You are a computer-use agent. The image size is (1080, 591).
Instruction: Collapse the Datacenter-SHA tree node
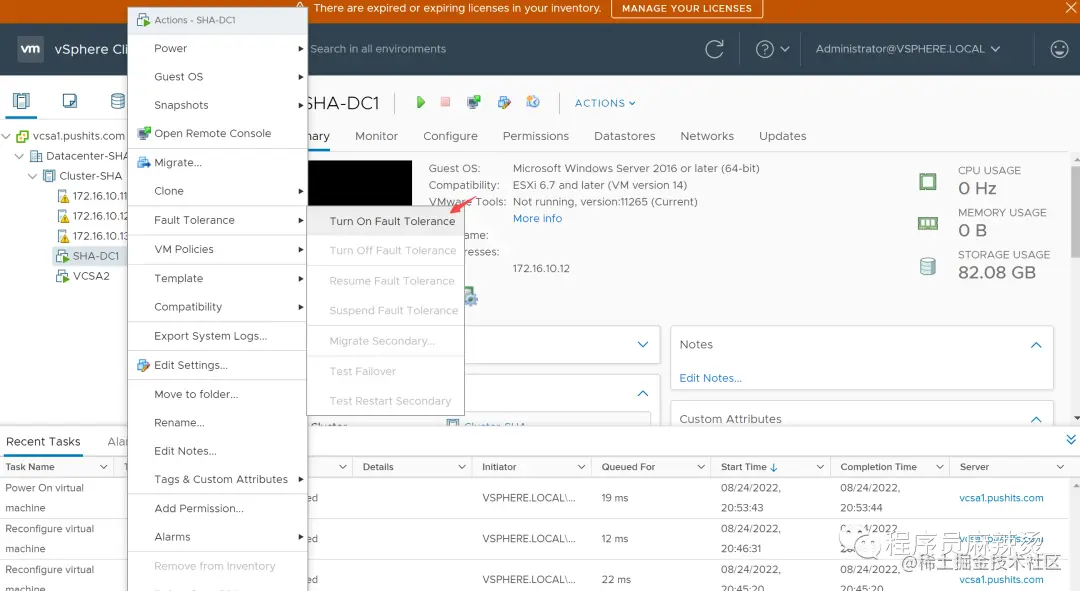pyautogui.click(x=19, y=156)
